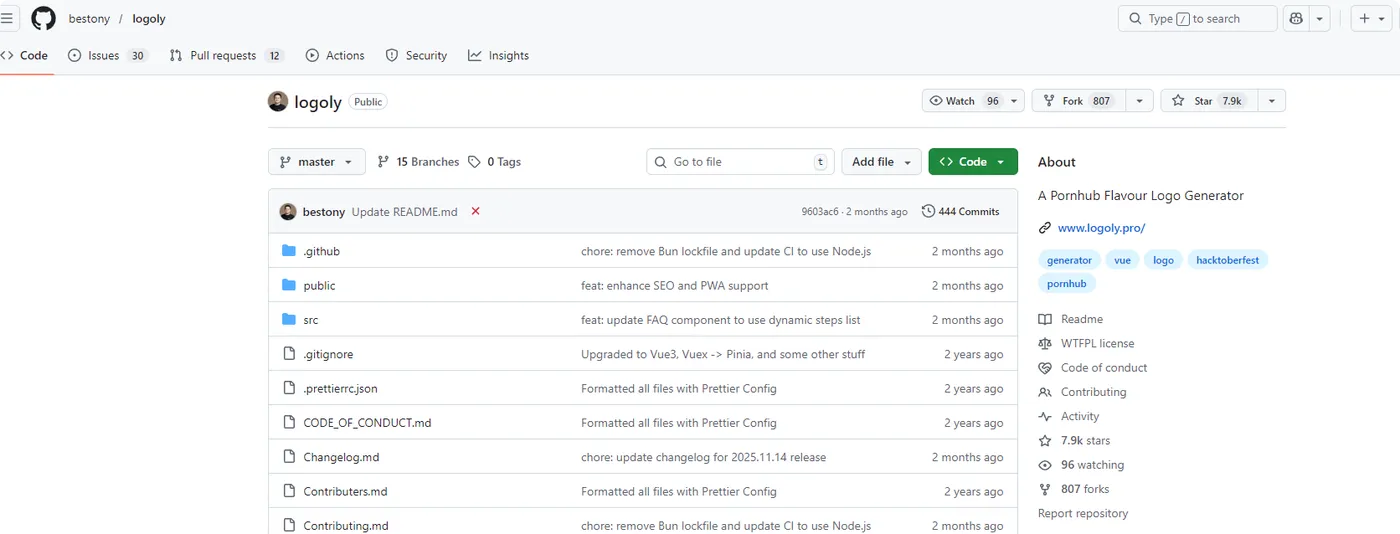Select the hacktoberfest topic tag
Screen dimensions: 1400x534
tap(1228, 260)
